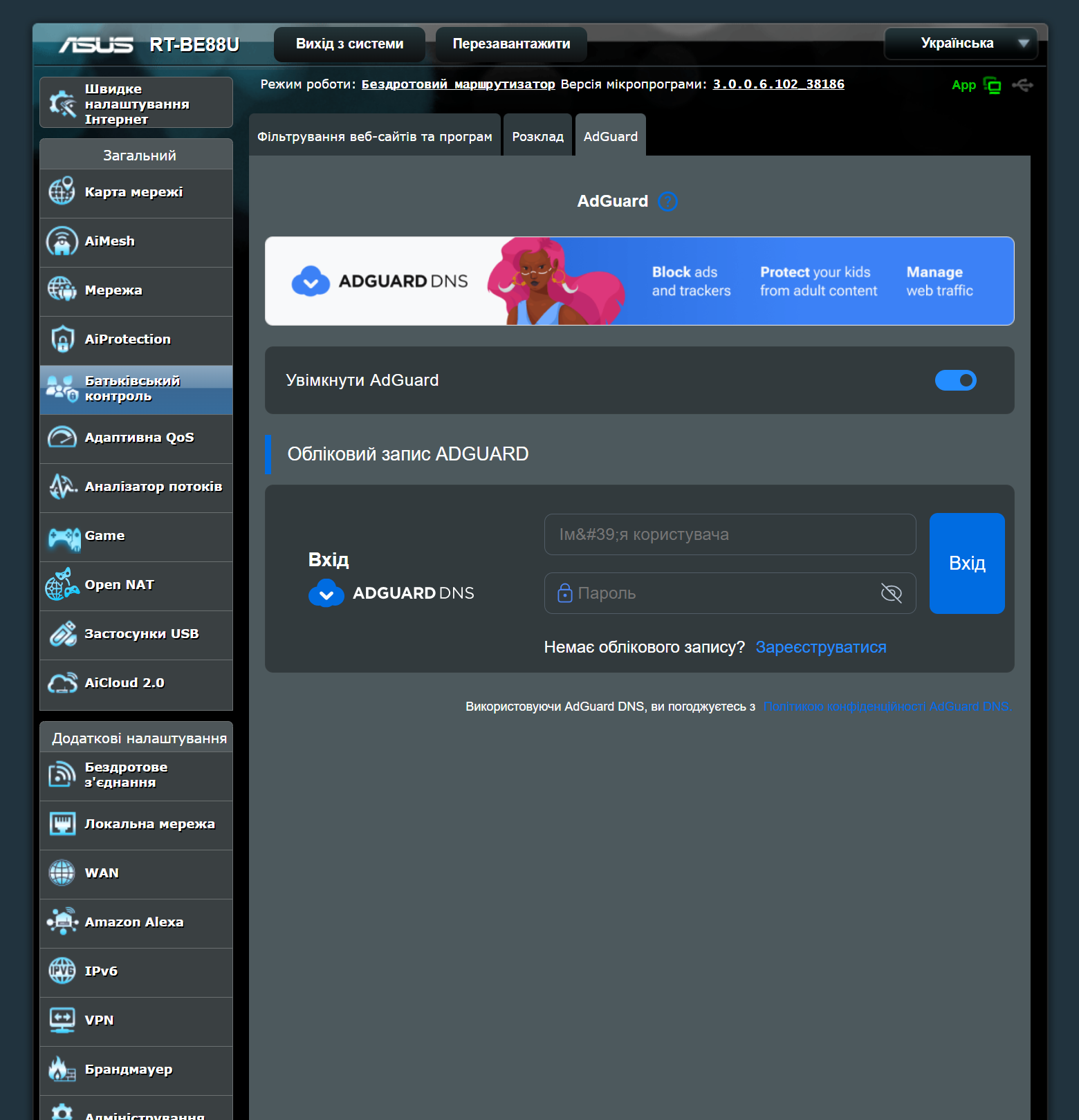Open Карта мережі menu item

(x=136, y=193)
